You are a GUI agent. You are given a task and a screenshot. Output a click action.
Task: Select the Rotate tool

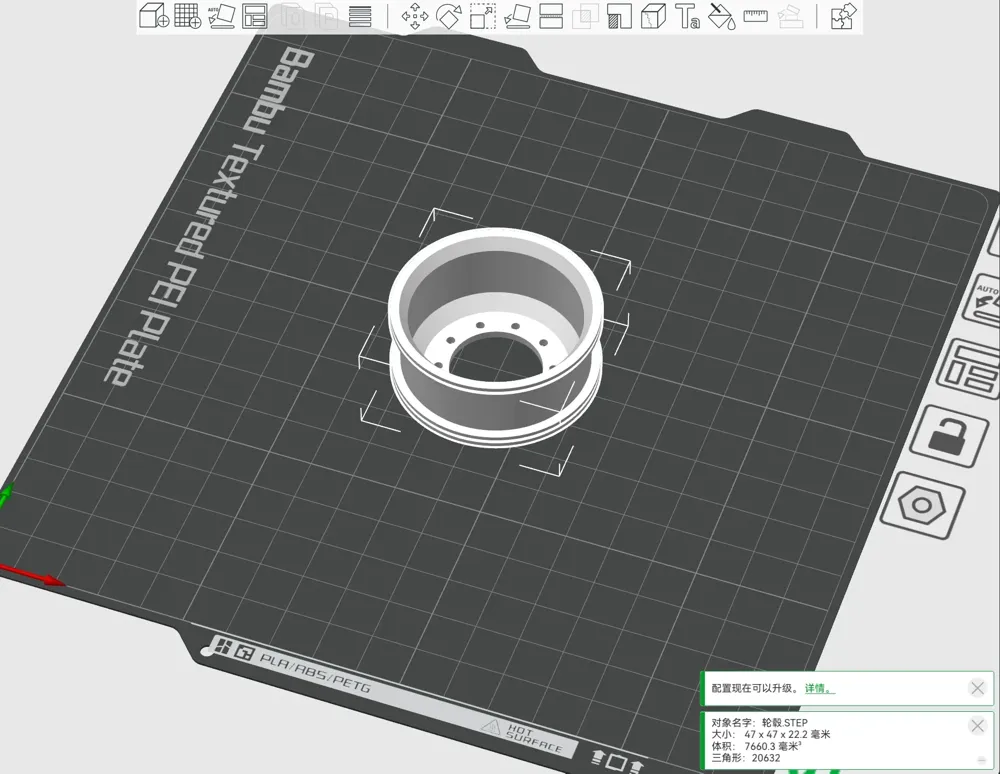(x=448, y=16)
